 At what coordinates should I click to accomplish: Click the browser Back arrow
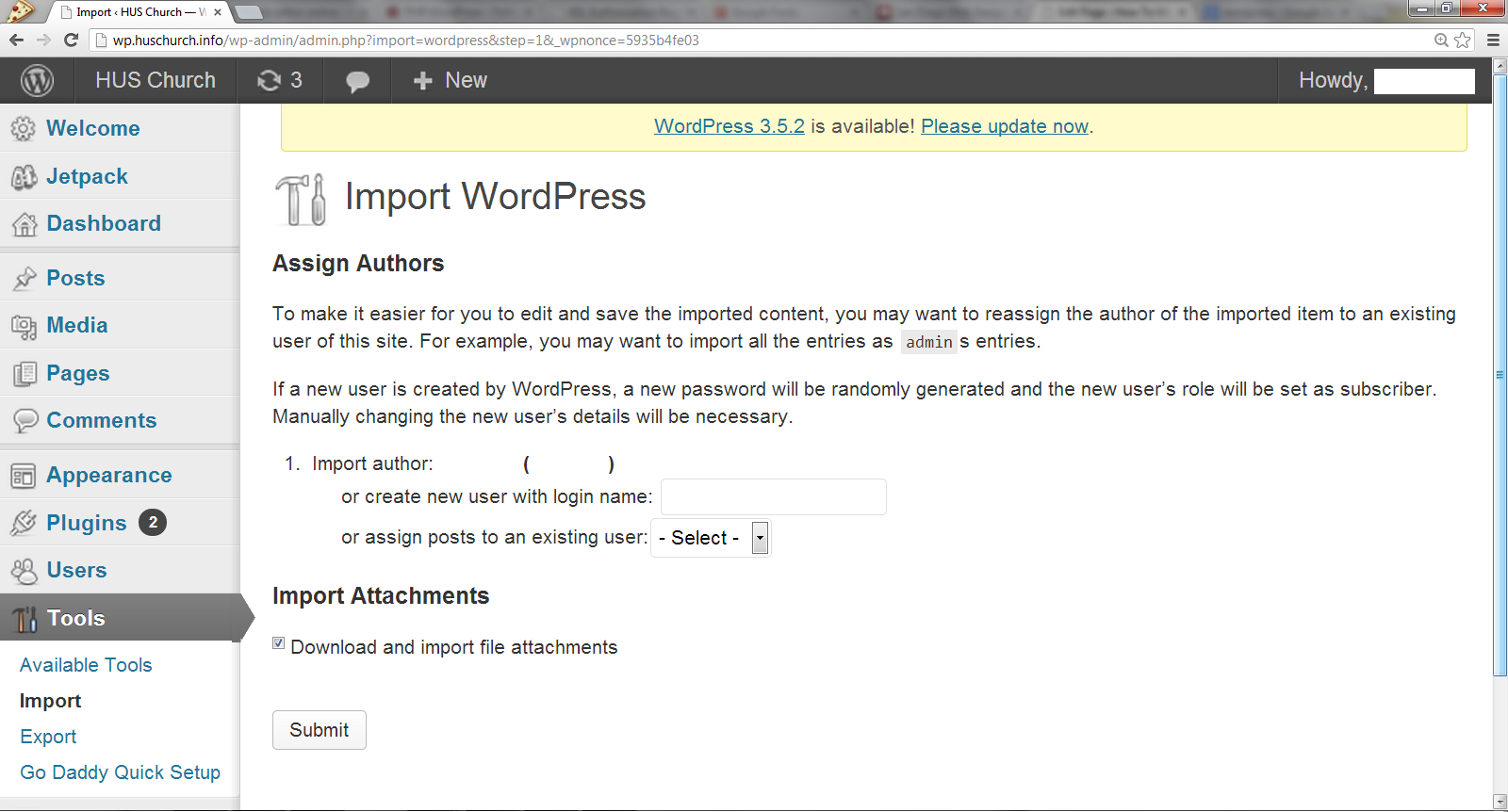[16, 40]
